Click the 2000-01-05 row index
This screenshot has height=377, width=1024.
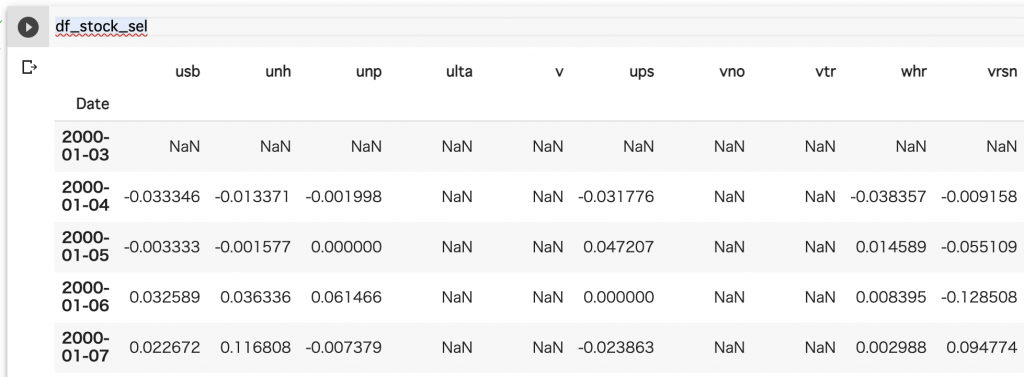[86, 247]
